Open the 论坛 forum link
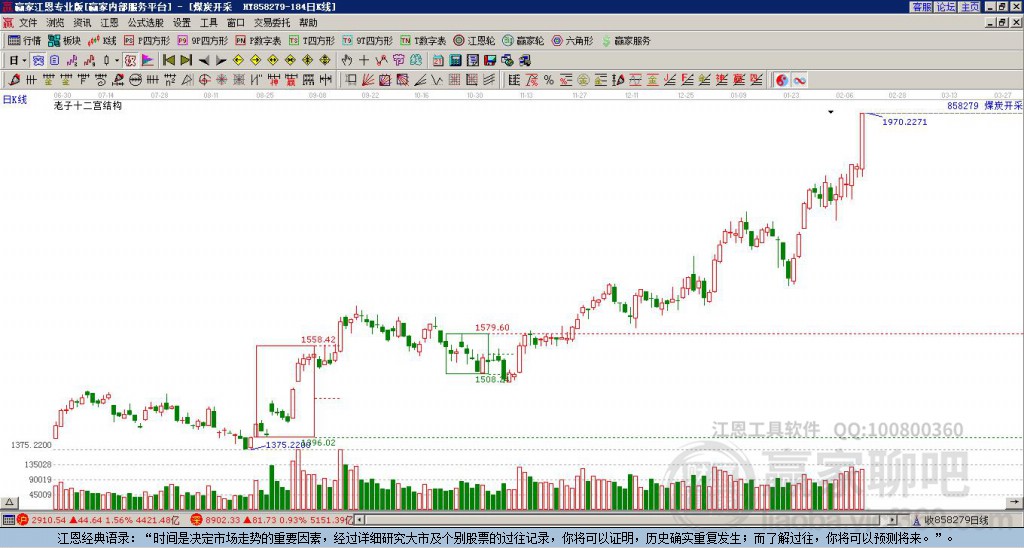 945,7
